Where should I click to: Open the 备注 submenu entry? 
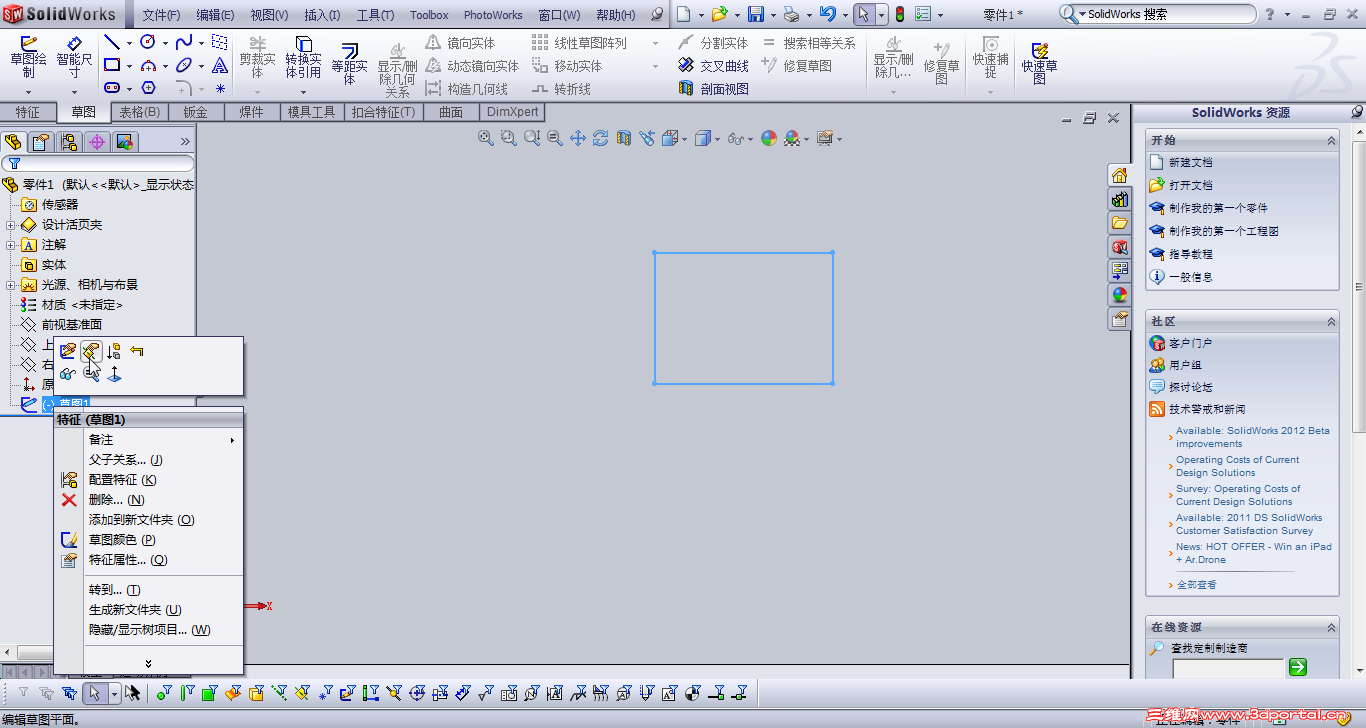(149, 440)
